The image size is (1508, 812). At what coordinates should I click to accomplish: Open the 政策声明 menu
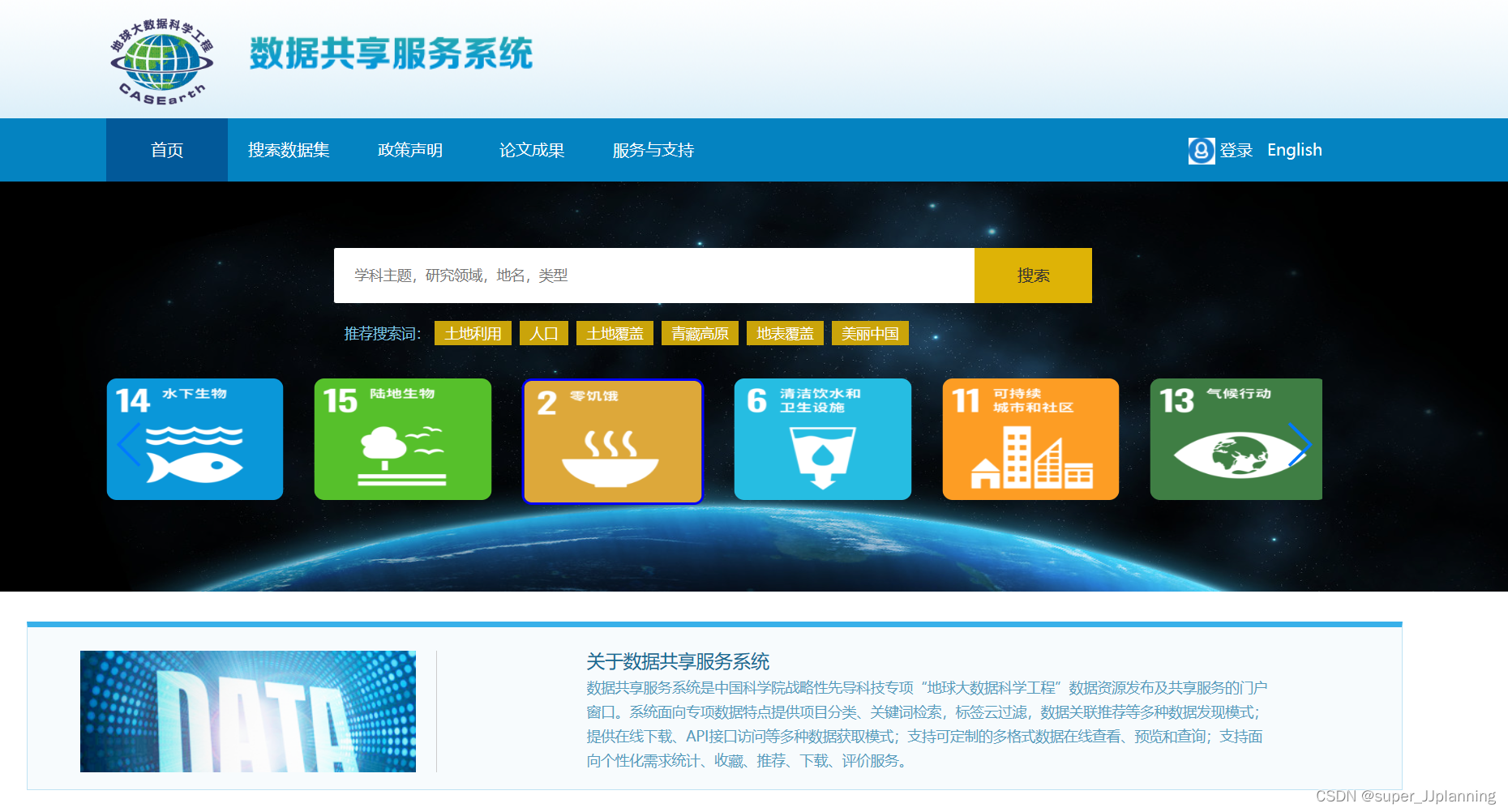(x=410, y=150)
